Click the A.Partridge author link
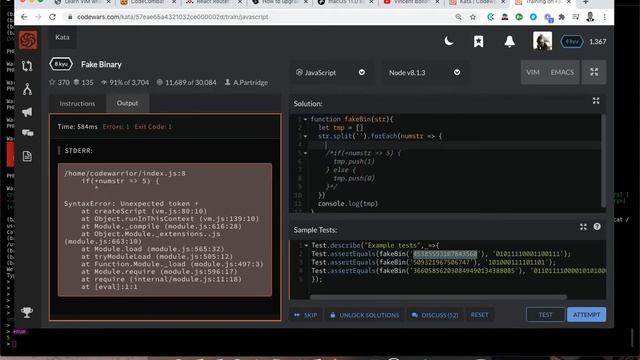The image size is (640, 360). tap(246, 82)
